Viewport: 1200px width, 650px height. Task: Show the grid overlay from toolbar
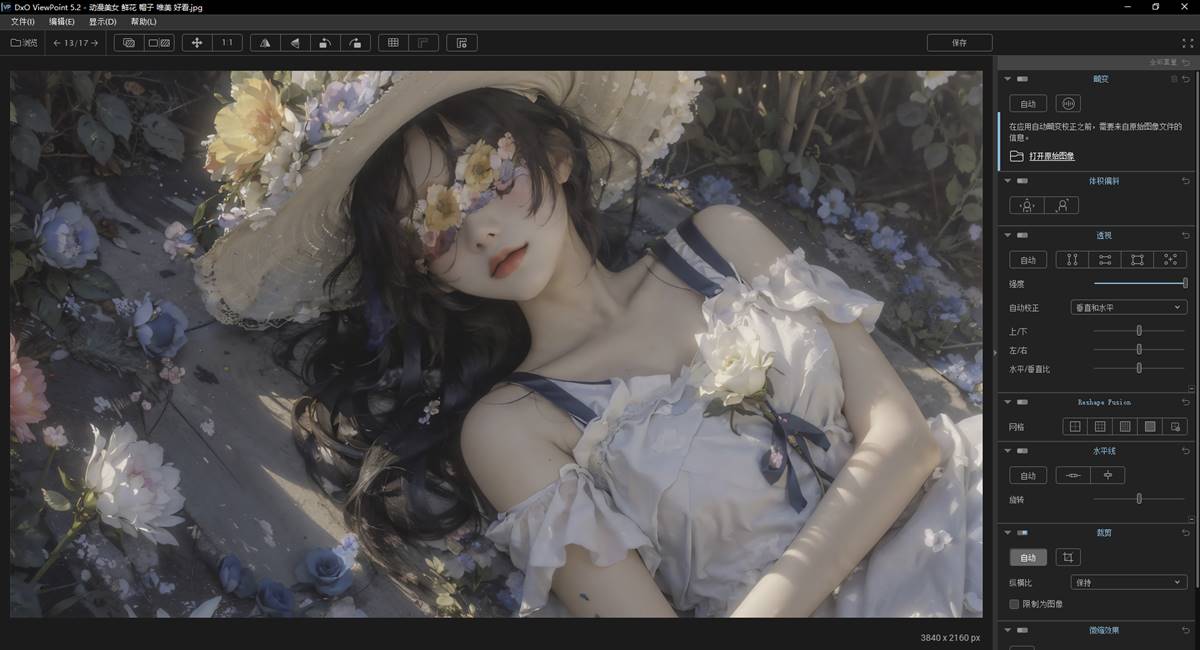tap(393, 43)
